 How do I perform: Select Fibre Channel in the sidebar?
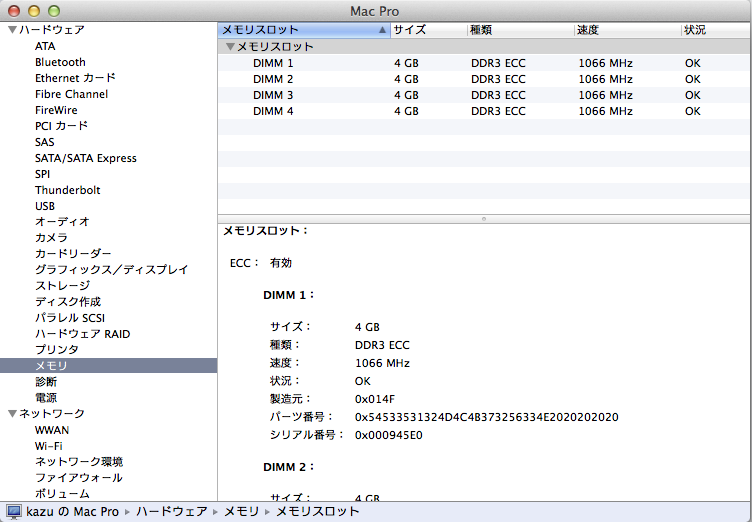tap(71, 94)
